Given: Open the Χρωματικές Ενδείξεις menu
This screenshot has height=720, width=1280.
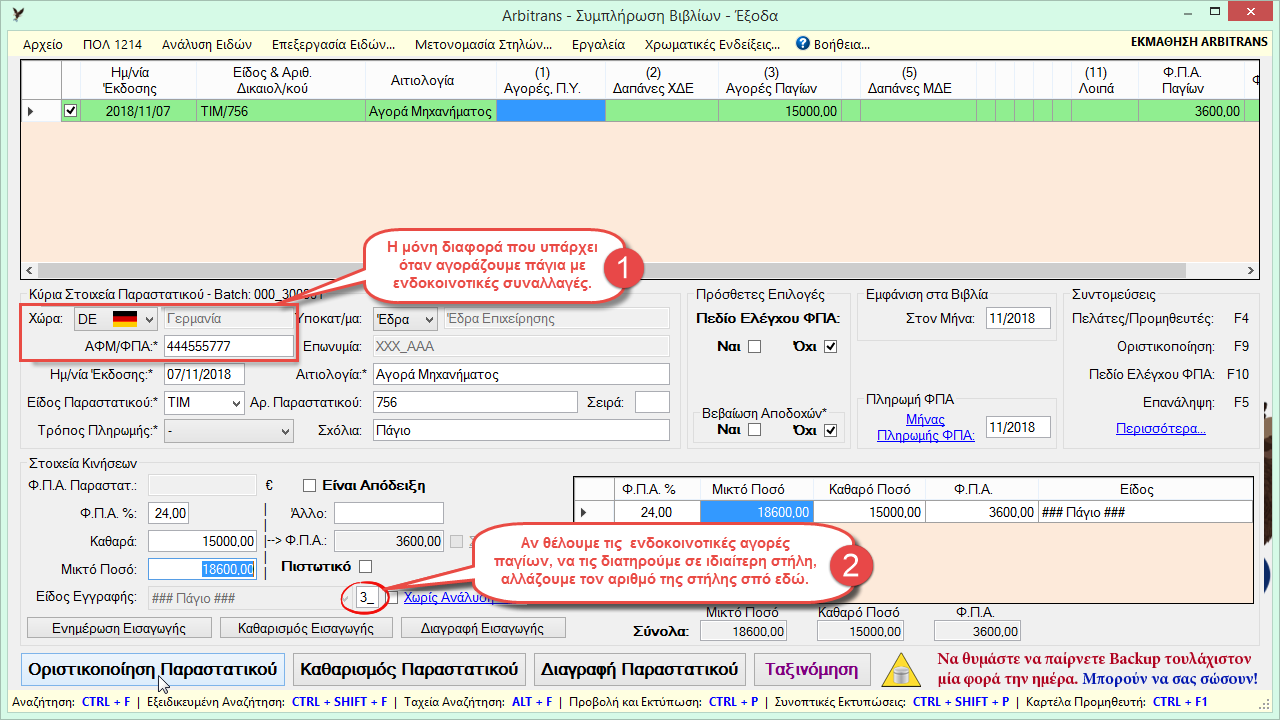Looking at the screenshot, I should tap(713, 44).
